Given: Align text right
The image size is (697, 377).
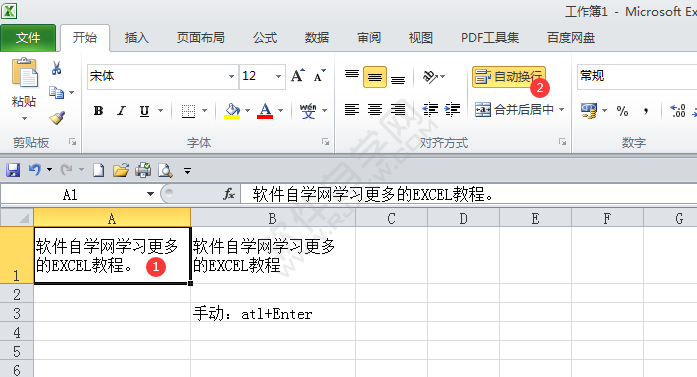Looking at the screenshot, I should point(398,109).
